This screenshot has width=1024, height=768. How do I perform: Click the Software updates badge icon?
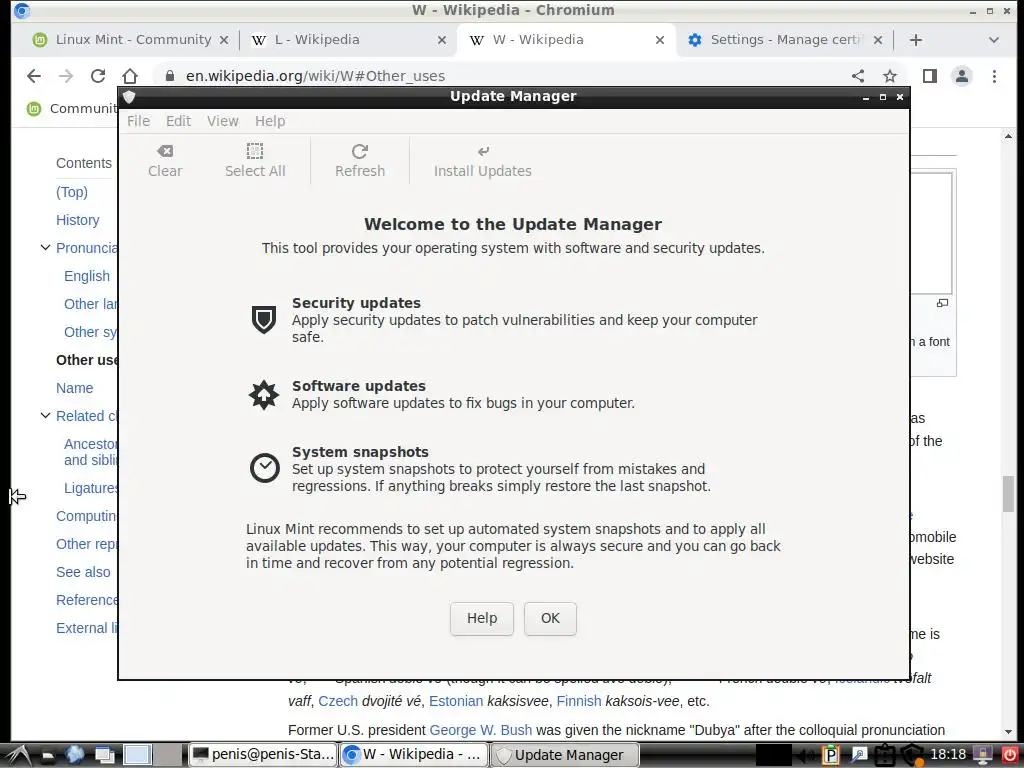(x=264, y=394)
